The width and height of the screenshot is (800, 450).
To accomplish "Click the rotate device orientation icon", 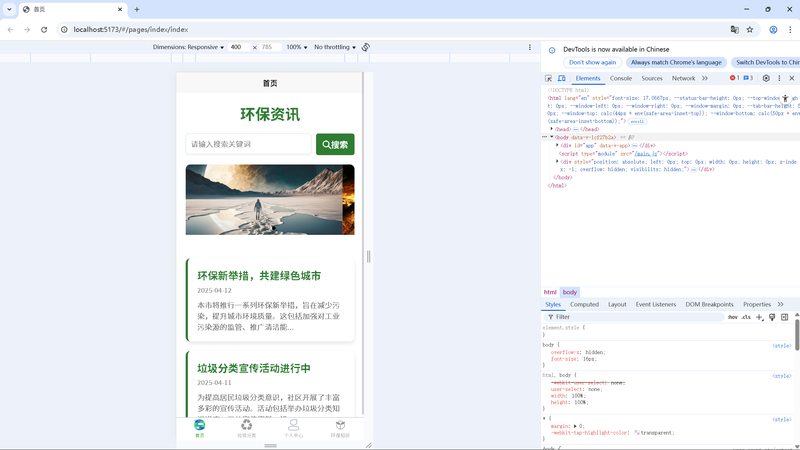I will [x=366, y=47].
